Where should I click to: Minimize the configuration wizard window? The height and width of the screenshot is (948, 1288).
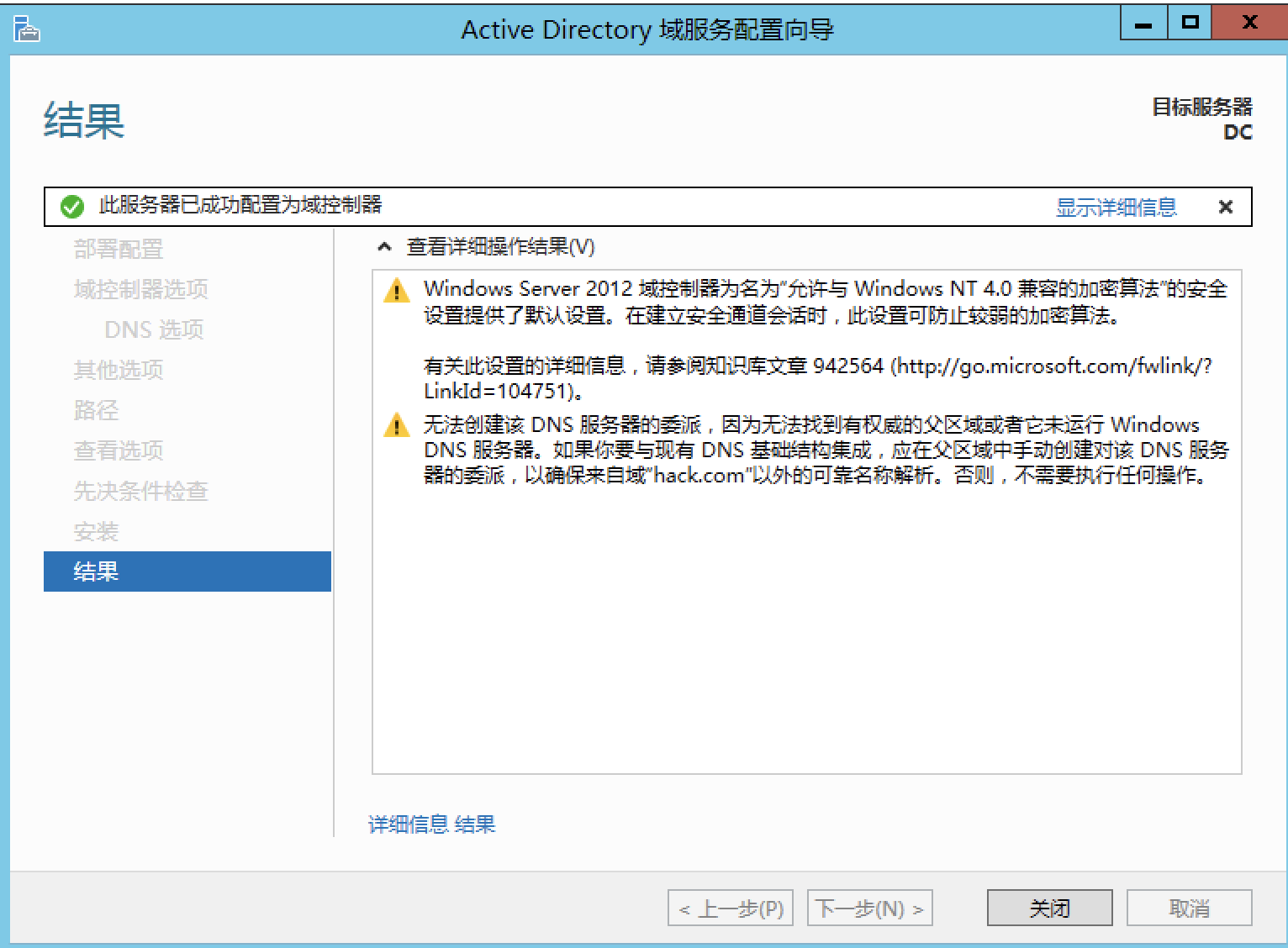1143,24
